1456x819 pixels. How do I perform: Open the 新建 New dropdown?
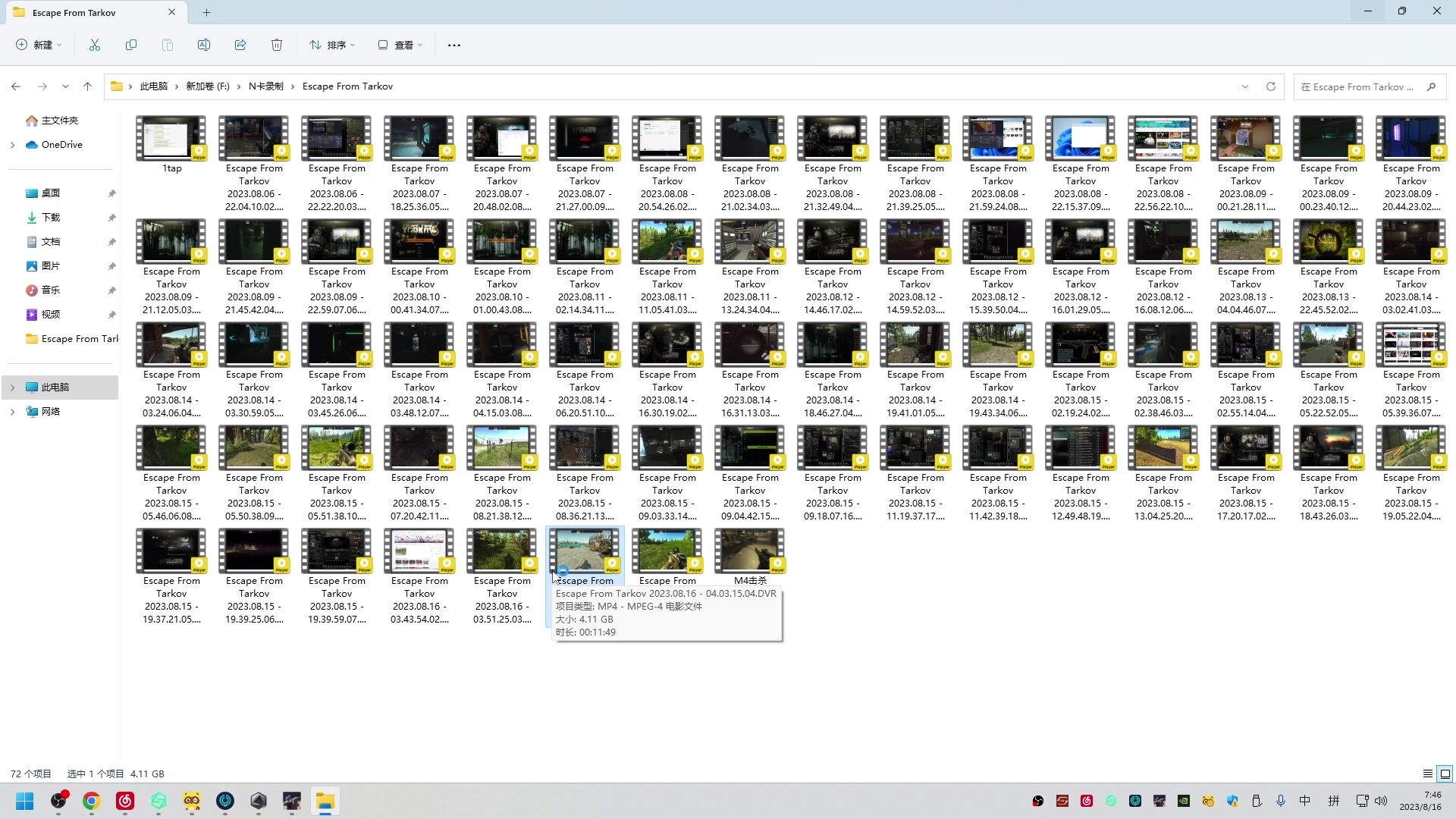tap(39, 45)
